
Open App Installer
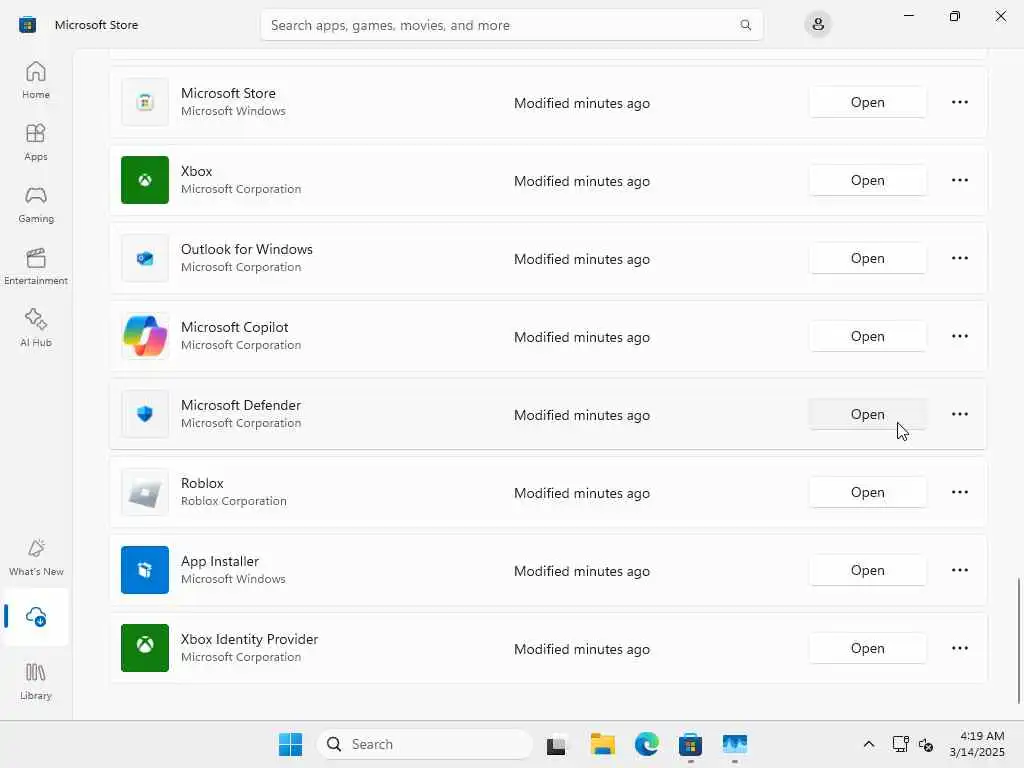[867, 570]
